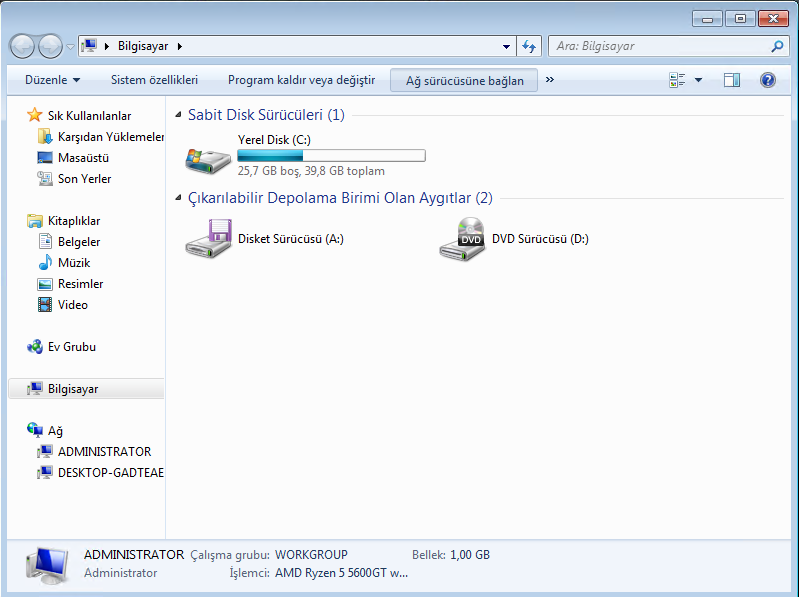Image resolution: width=799 pixels, height=597 pixels.
Task: Open Son Yerler in the sidebar
Action: click(x=84, y=179)
